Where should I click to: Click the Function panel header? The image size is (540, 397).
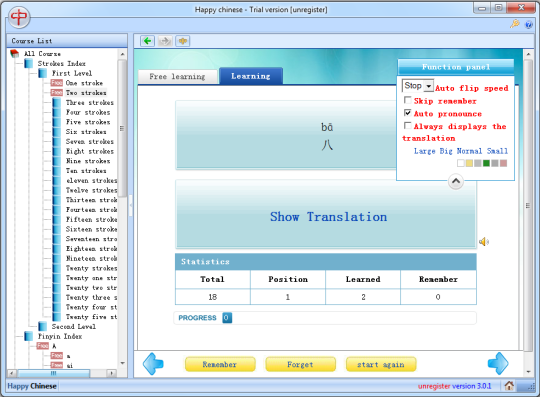pos(456,67)
